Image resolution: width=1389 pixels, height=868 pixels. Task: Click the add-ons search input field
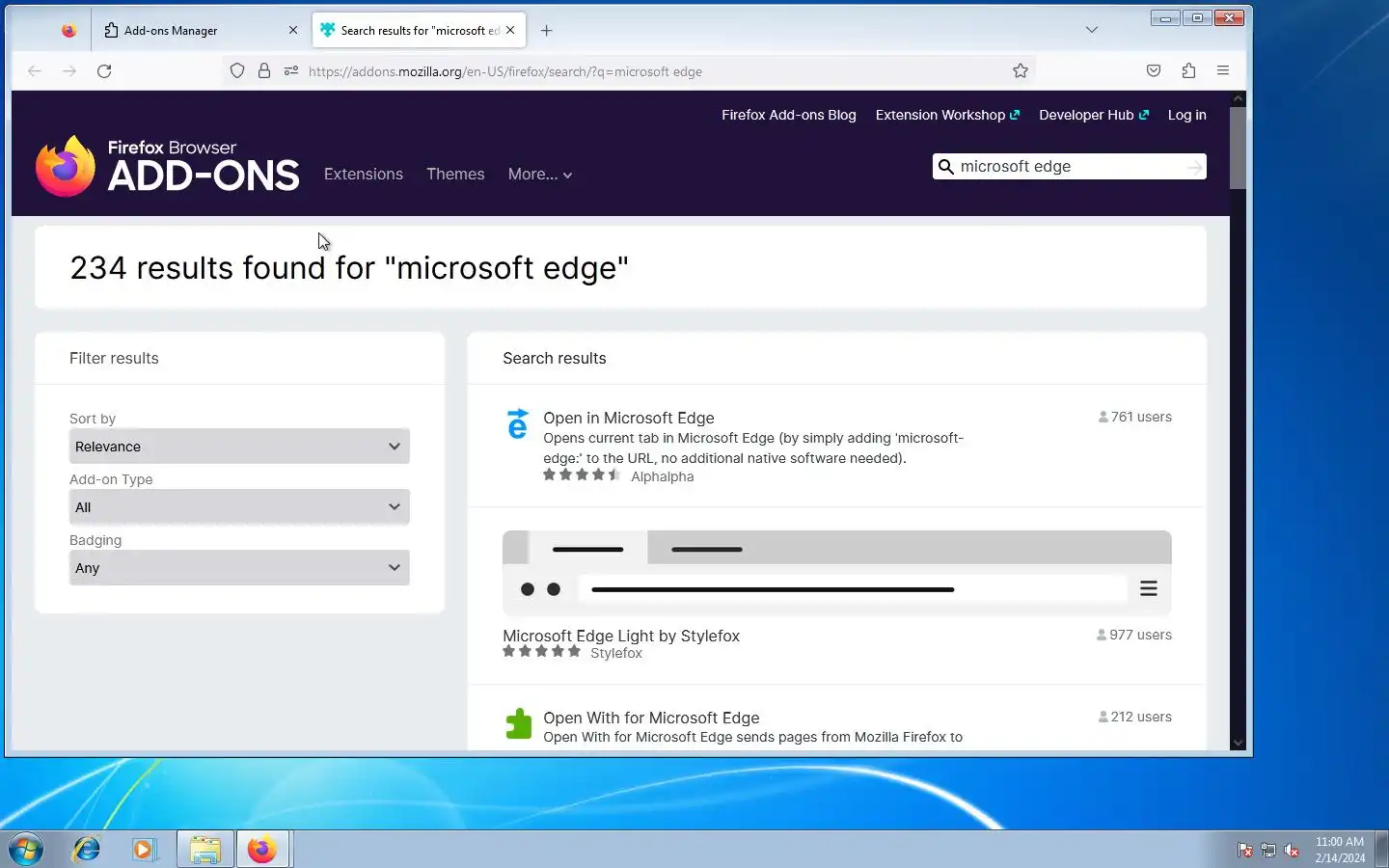tap(1069, 167)
